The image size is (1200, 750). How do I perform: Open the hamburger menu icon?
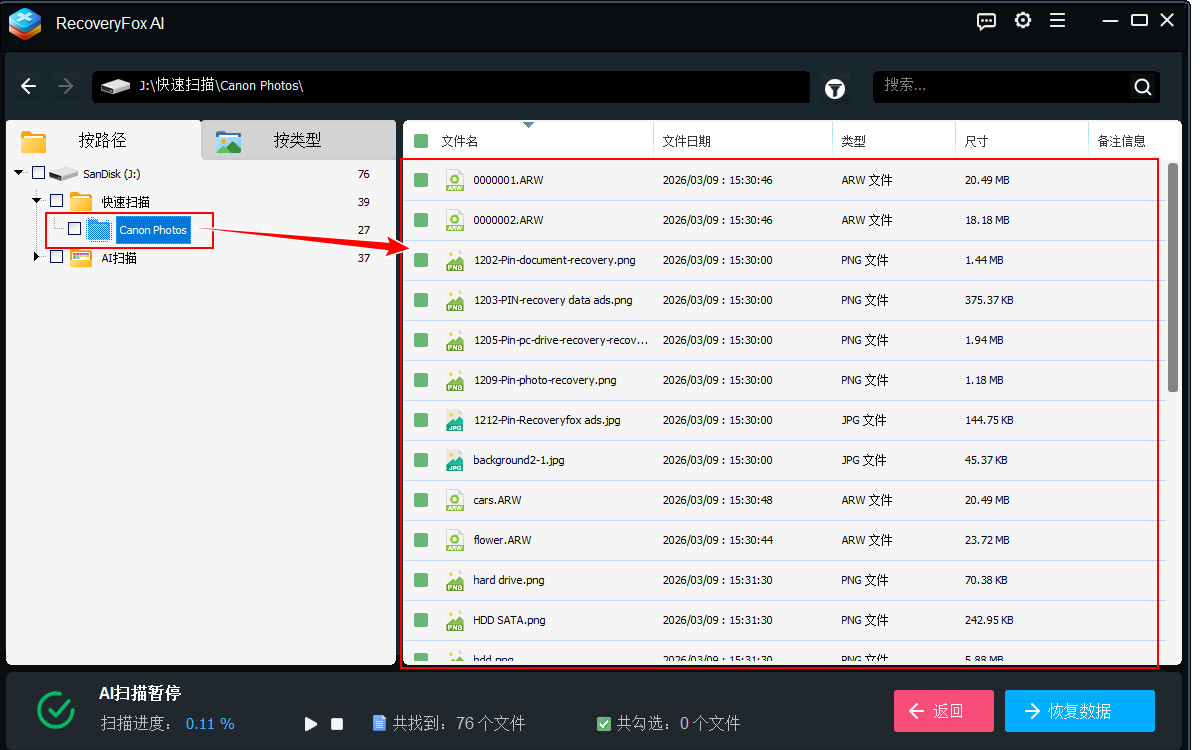click(x=1057, y=21)
